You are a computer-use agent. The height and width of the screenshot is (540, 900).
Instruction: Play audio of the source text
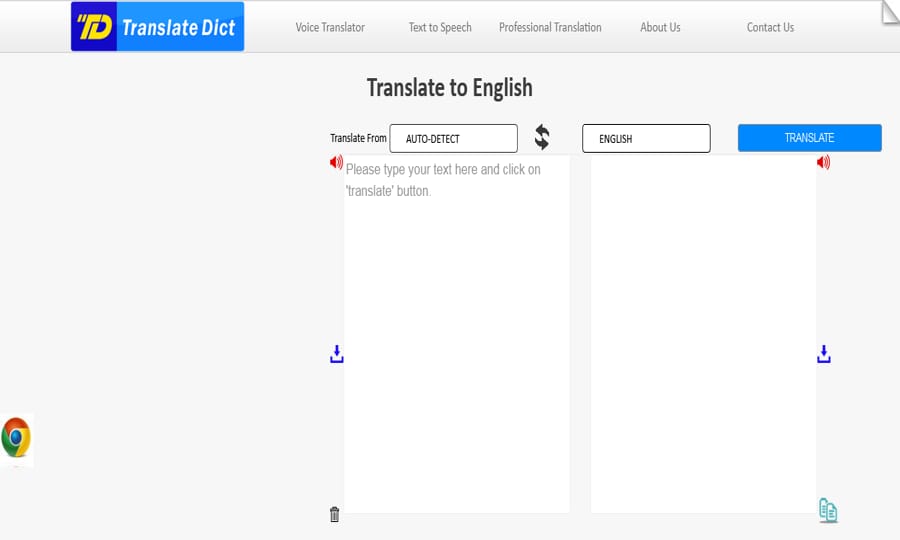(336, 162)
